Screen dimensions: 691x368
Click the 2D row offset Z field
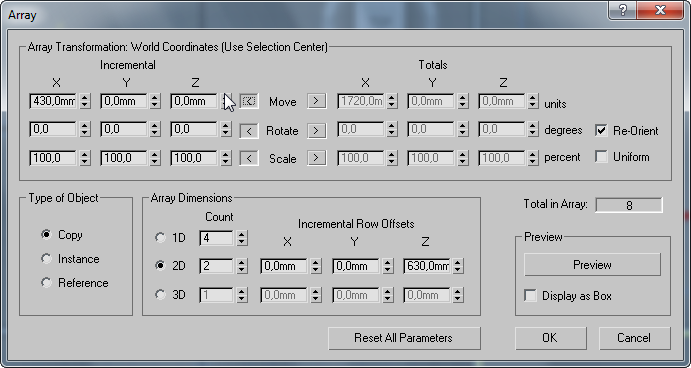coord(427,266)
